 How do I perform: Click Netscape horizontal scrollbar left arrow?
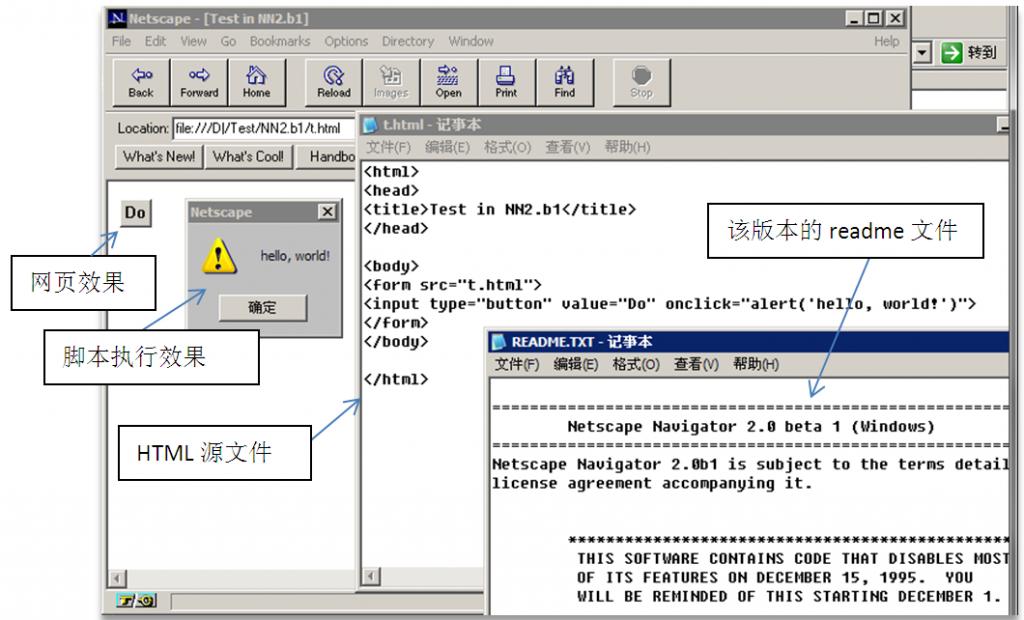118,578
